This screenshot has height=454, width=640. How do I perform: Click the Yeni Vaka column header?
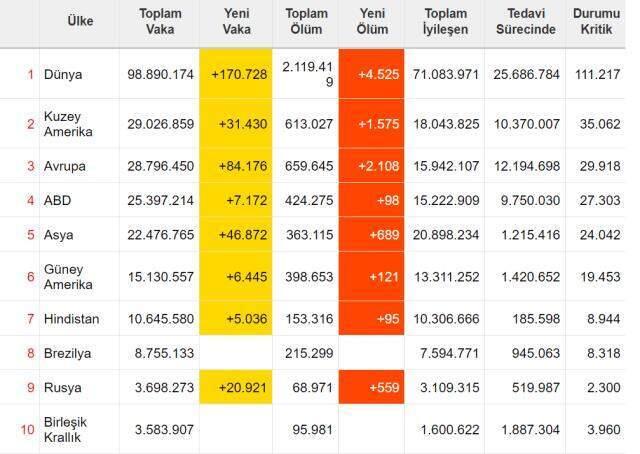(x=237, y=21)
